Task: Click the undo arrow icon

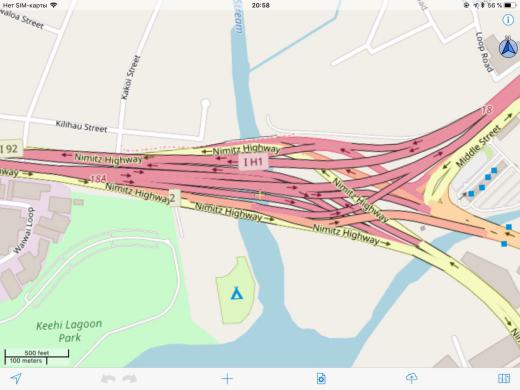Action: 108,379
